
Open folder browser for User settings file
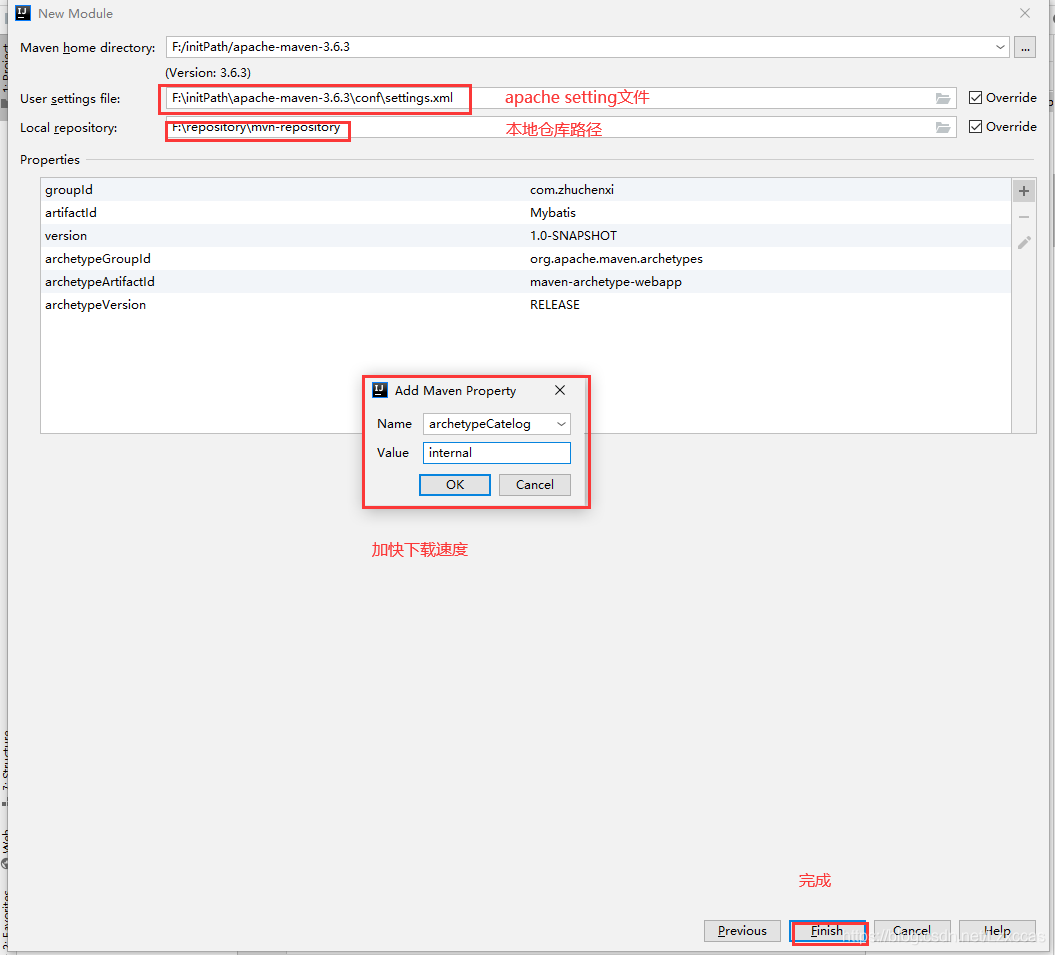(943, 98)
